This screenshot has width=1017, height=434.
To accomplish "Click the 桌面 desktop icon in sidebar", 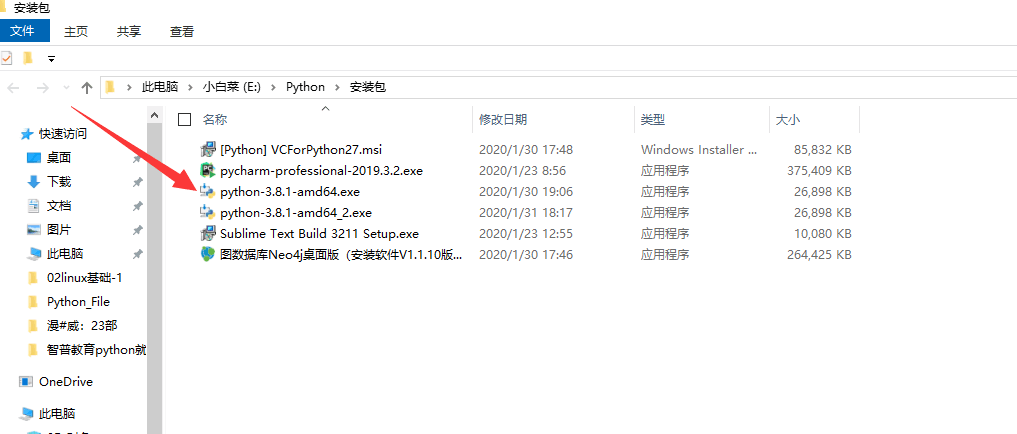I will pos(34,158).
